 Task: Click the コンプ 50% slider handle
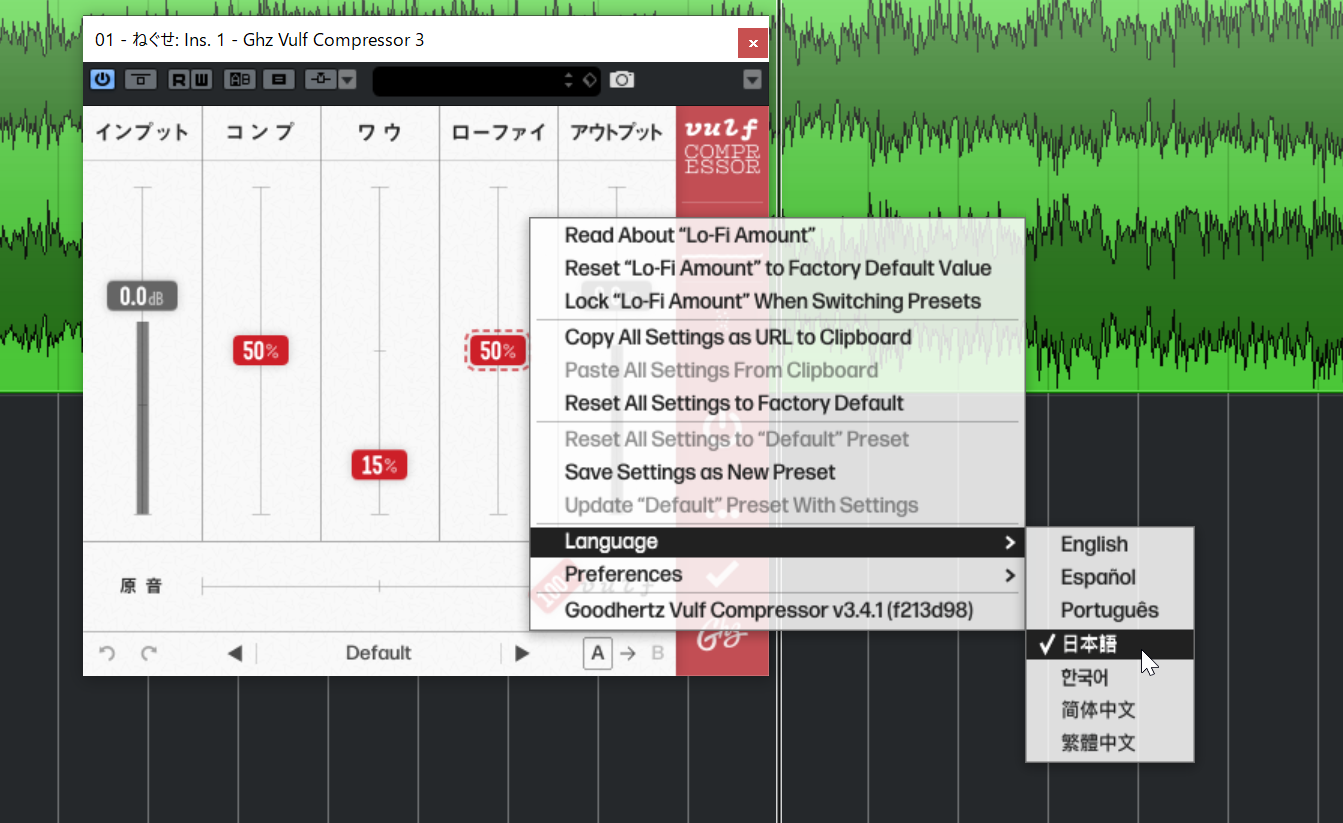tap(261, 351)
